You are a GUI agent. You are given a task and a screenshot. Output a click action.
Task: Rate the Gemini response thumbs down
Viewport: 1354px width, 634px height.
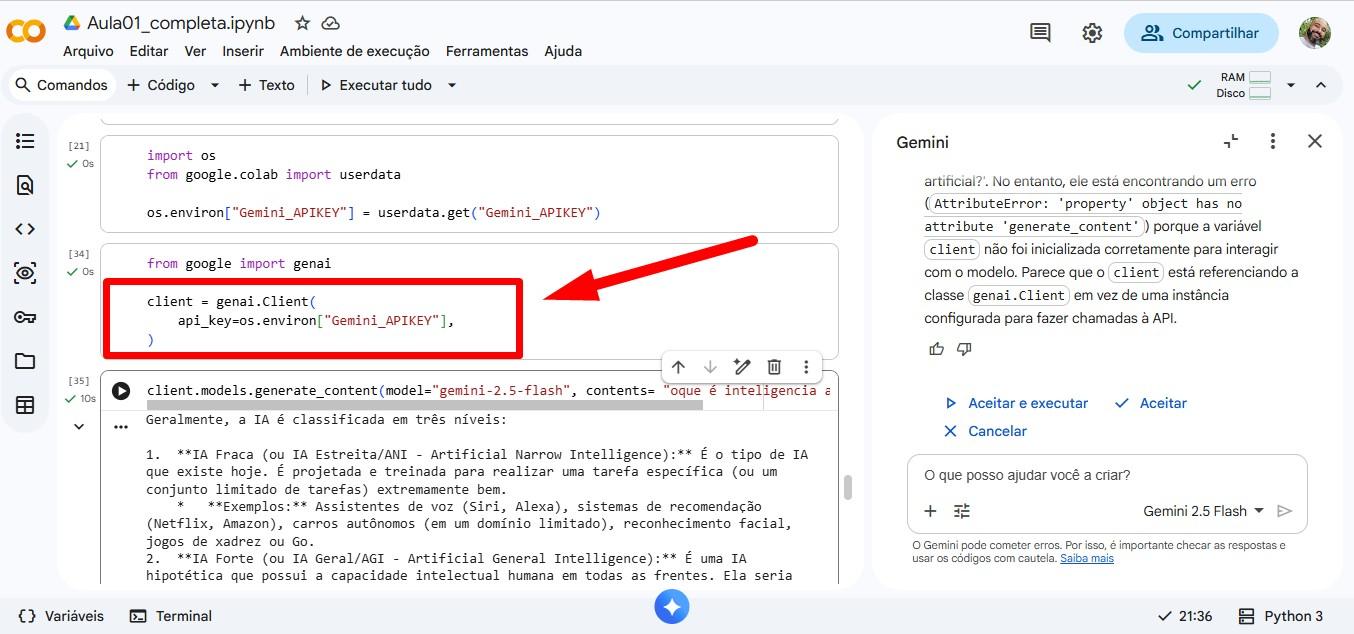tap(964, 348)
